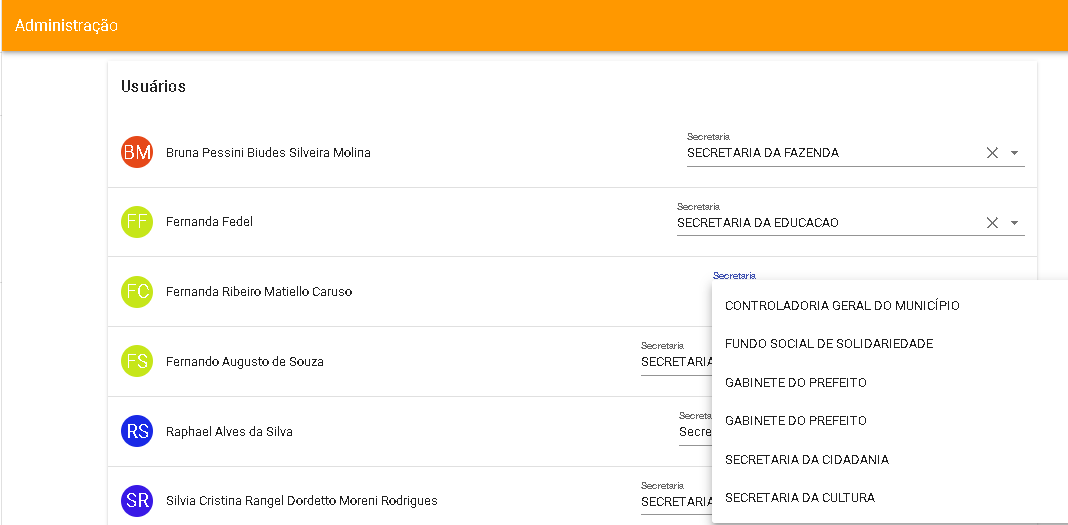Screen dimensions: 1068x525
Task: Click Silvia Cristina Rangel Dordetto Moreni Rodrigues
Action: 302,501
